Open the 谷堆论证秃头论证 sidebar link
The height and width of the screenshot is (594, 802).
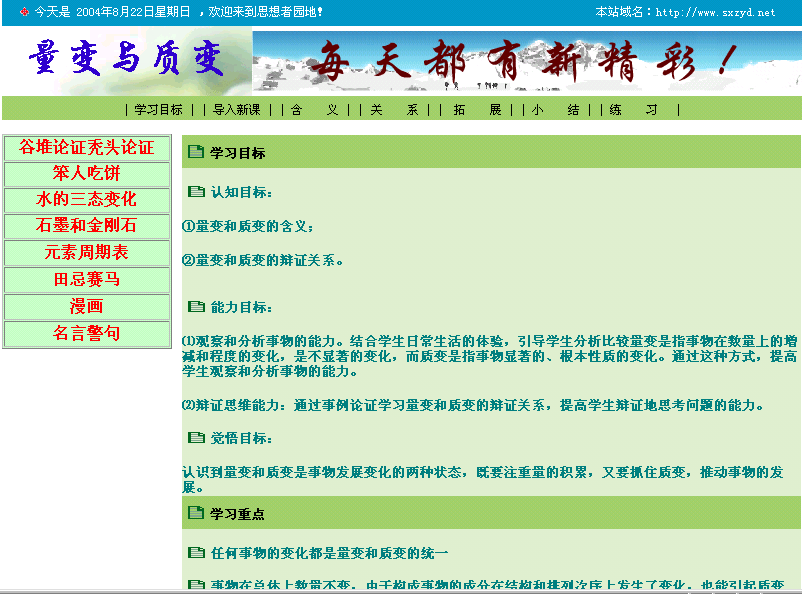(87, 148)
